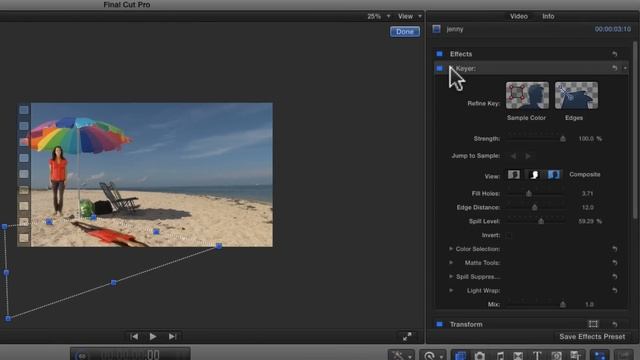Image resolution: width=640 pixels, height=360 pixels.
Task: Toggle the Inspector panel button
Action: [600, 356]
